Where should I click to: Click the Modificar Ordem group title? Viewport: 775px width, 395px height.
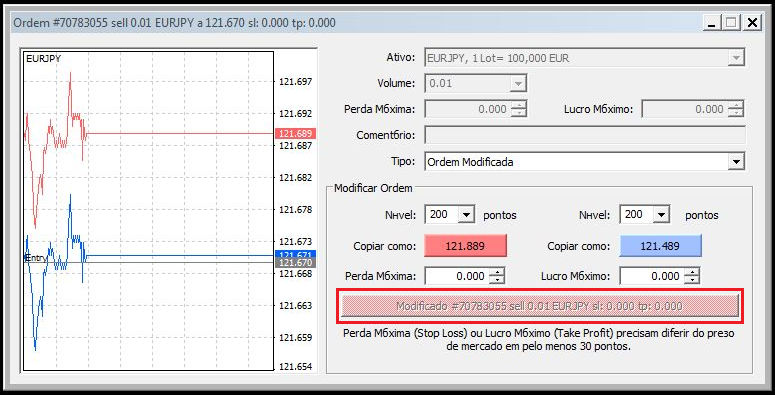coord(373,188)
